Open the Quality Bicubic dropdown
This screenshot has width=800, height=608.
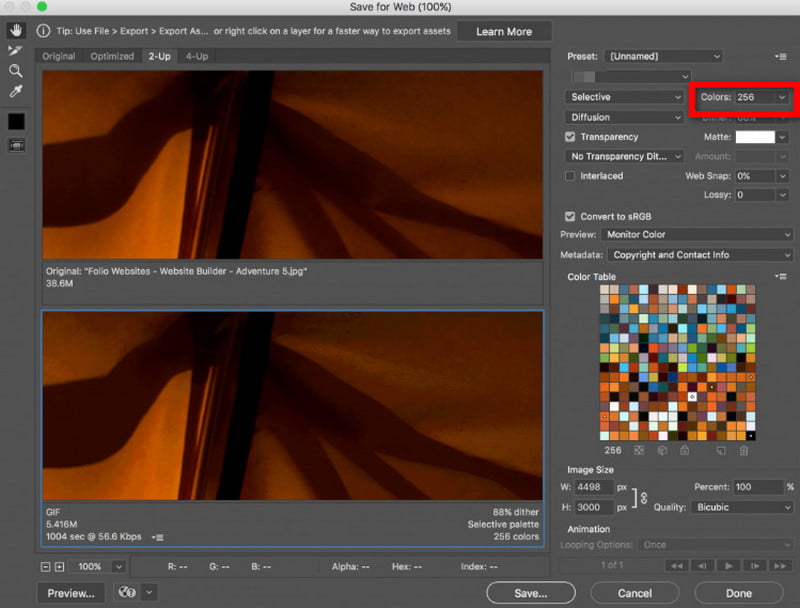tap(742, 507)
